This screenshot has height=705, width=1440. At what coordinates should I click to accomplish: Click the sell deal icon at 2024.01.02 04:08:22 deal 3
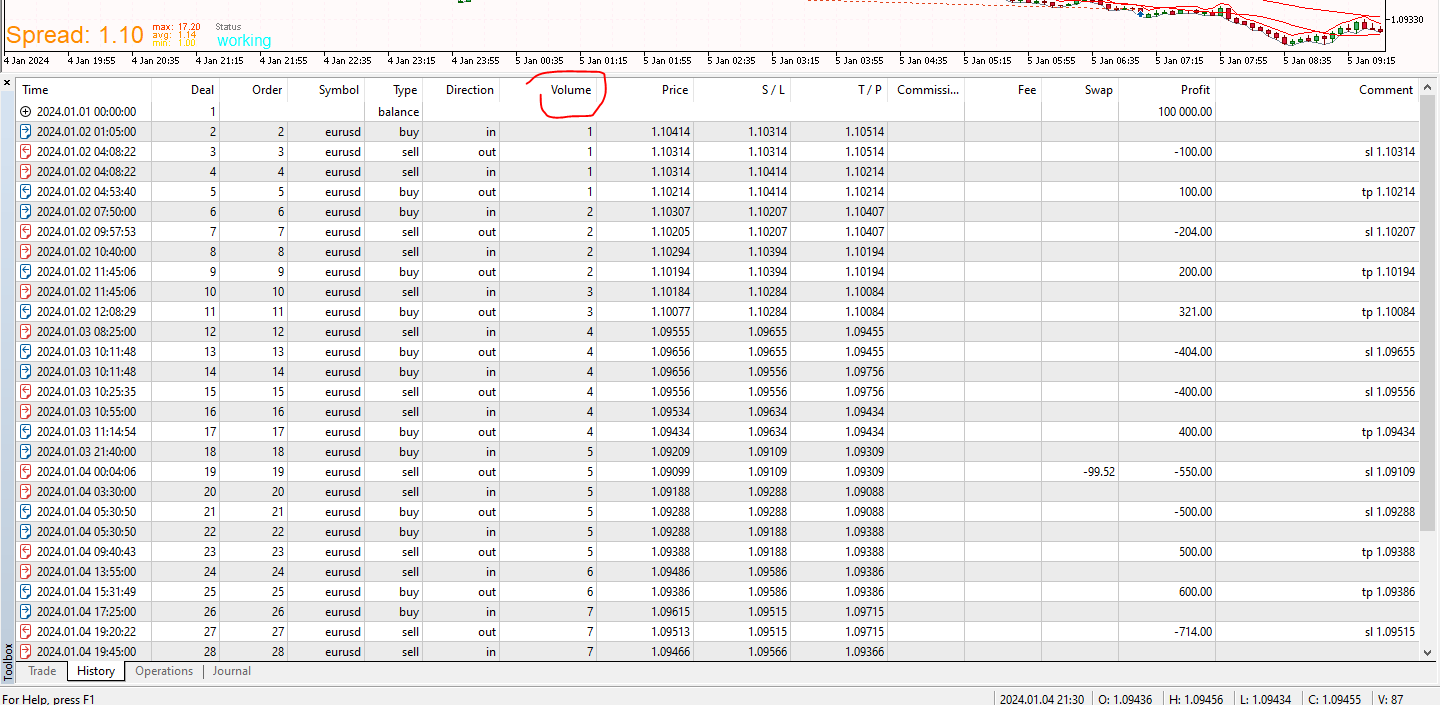(26, 152)
